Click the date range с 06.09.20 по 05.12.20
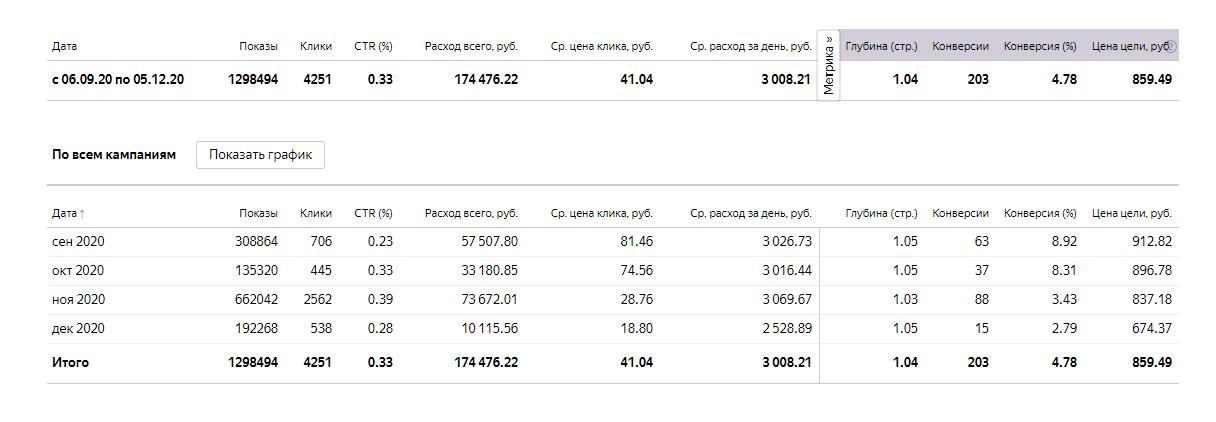Image resolution: width=1216 pixels, height=422 pixels. click(118, 80)
